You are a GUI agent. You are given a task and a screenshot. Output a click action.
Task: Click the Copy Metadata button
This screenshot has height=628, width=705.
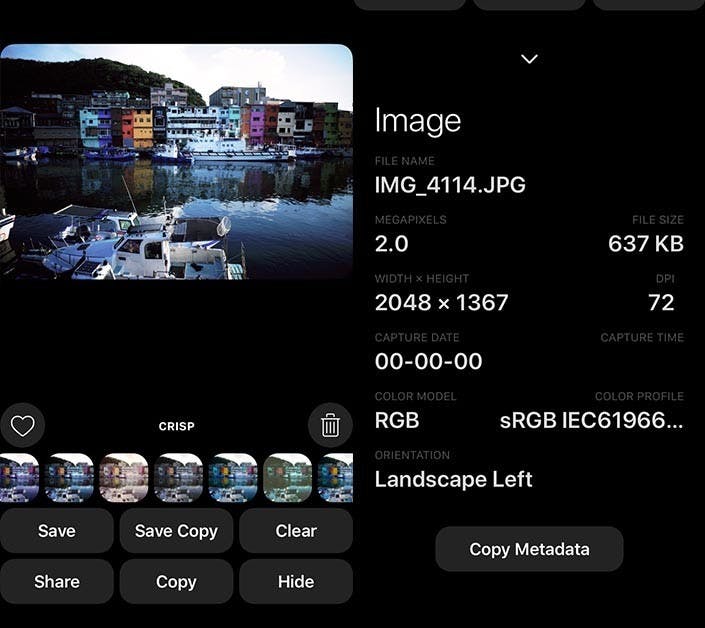tap(529, 549)
